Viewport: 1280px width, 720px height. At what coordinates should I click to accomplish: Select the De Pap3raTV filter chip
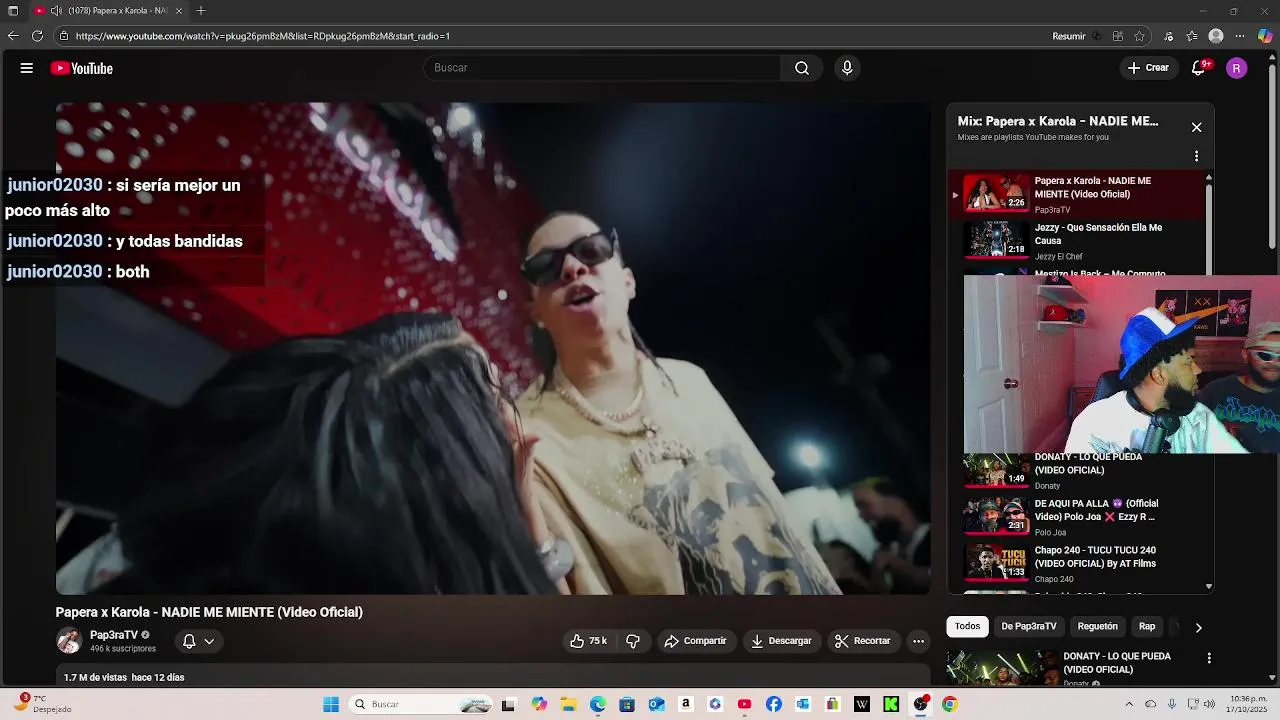(x=1029, y=626)
